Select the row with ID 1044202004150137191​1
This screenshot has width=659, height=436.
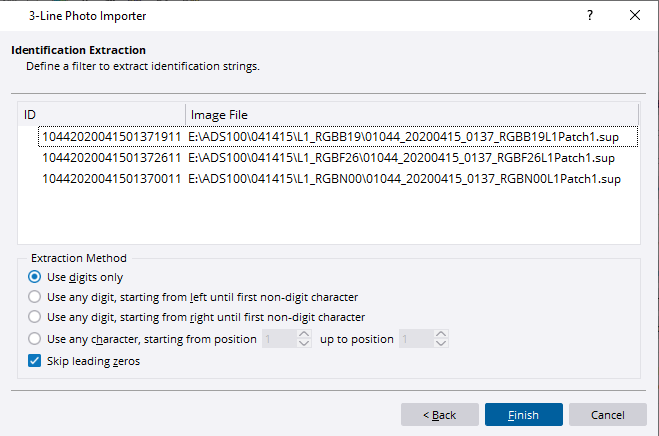[110, 136]
